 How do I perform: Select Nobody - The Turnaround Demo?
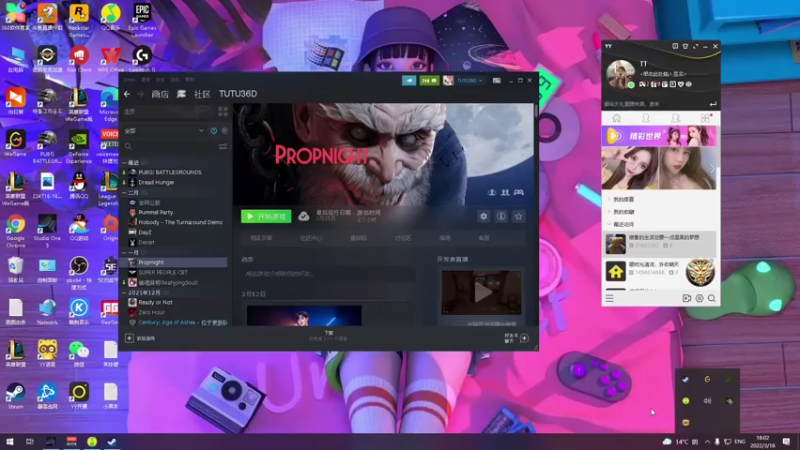click(180, 222)
